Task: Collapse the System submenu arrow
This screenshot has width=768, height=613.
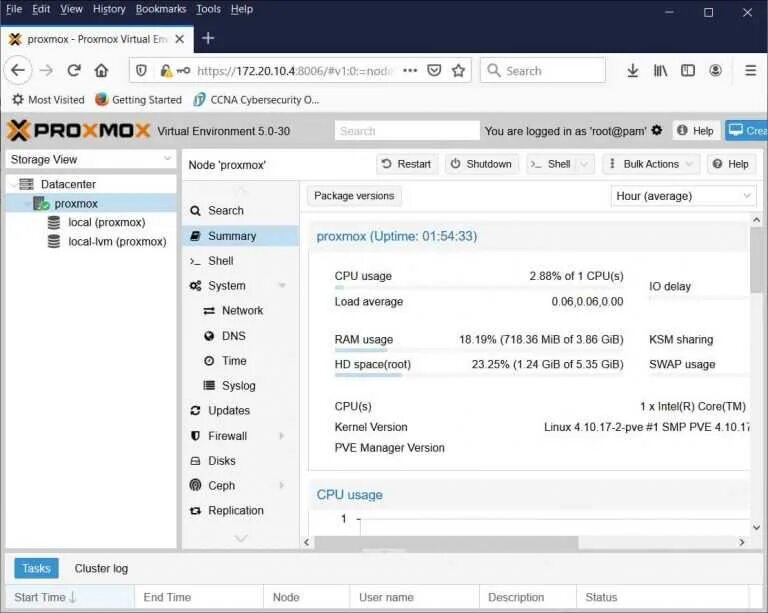Action: [282, 285]
